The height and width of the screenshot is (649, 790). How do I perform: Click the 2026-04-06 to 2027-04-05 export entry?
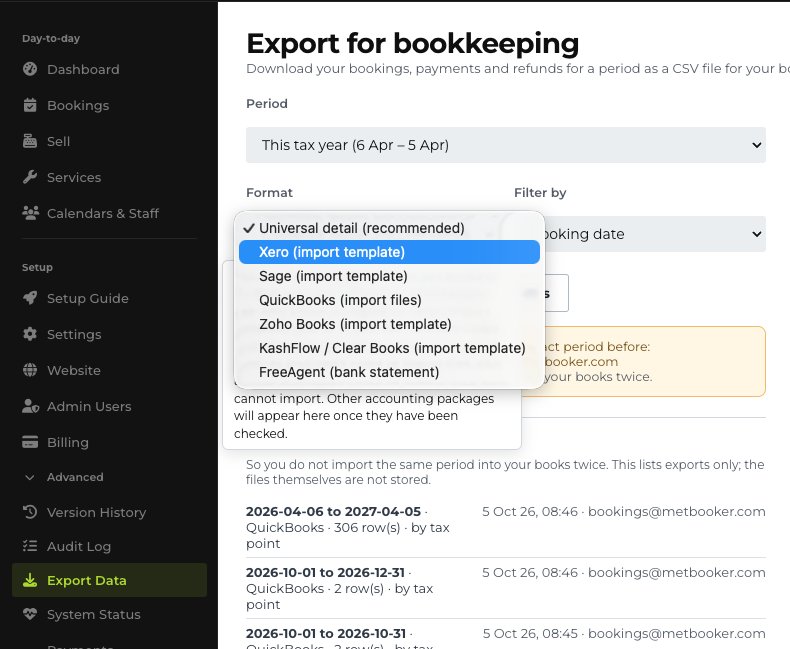(x=506, y=527)
